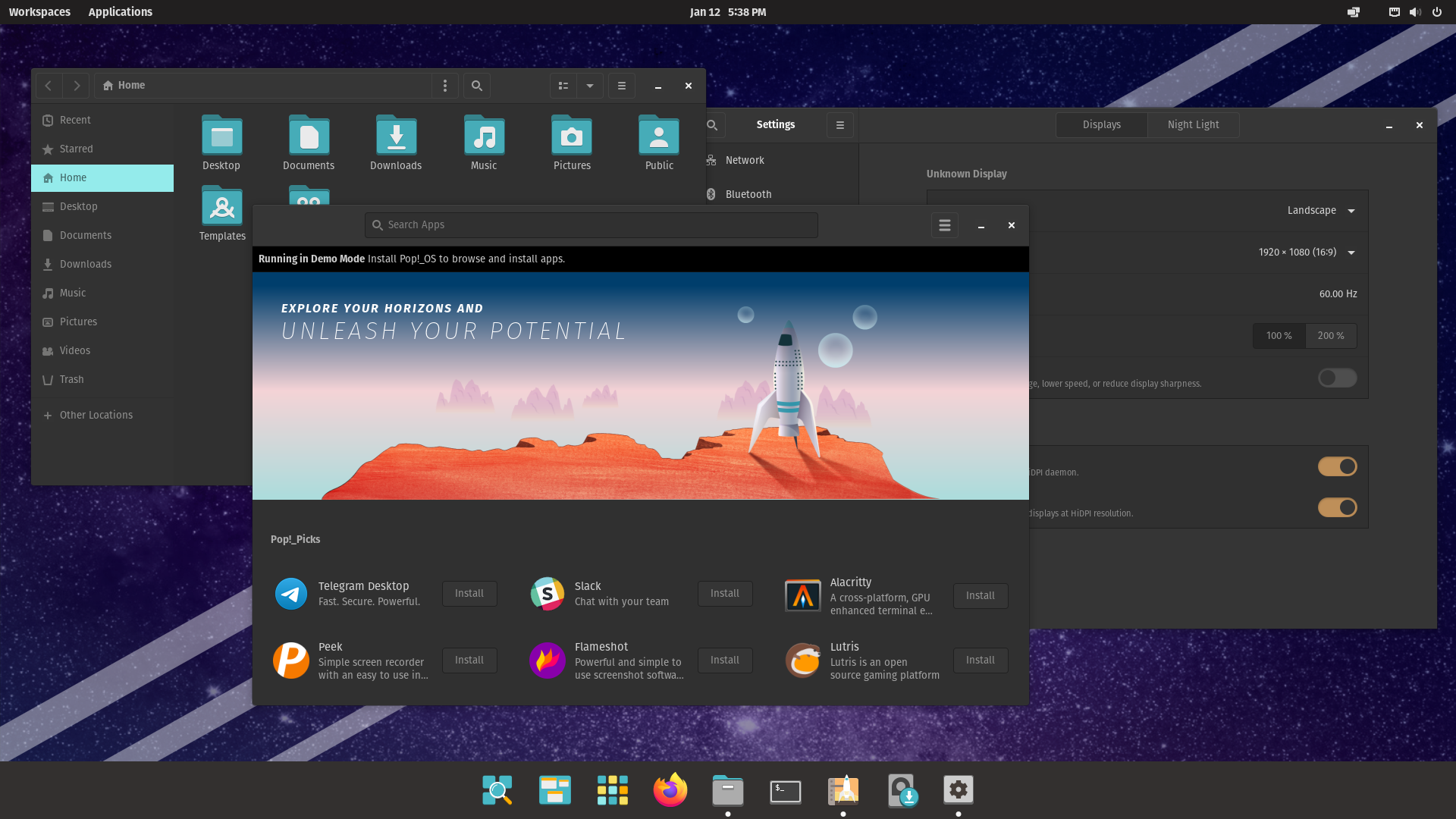This screenshot has height=819, width=1456.
Task: Click the Flameshot app icon
Action: pyautogui.click(x=548, y=661)
